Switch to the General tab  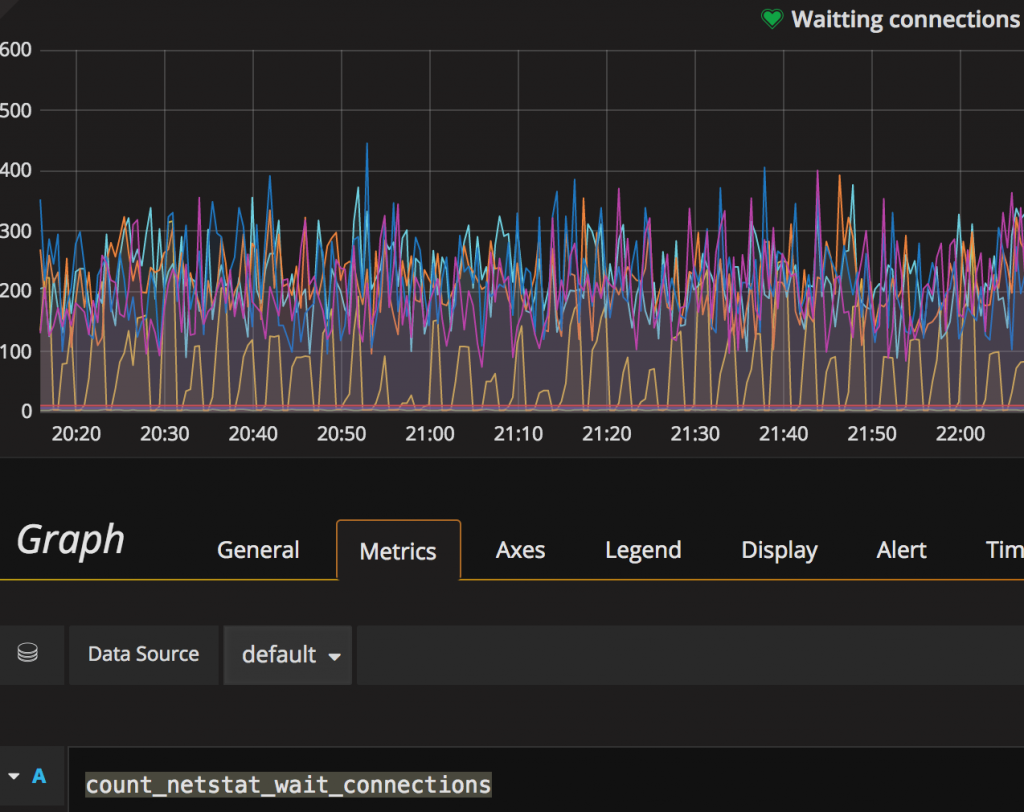coord(258,550)
